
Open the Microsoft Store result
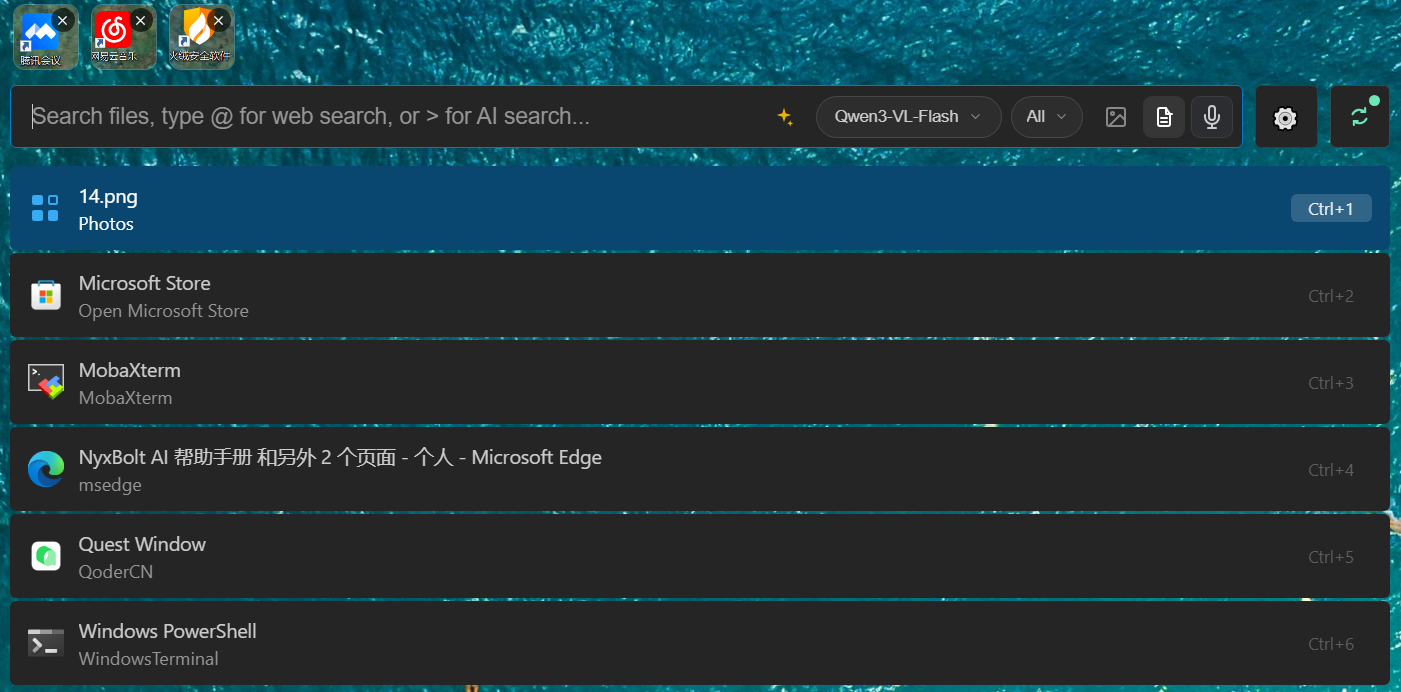[700, 296]
